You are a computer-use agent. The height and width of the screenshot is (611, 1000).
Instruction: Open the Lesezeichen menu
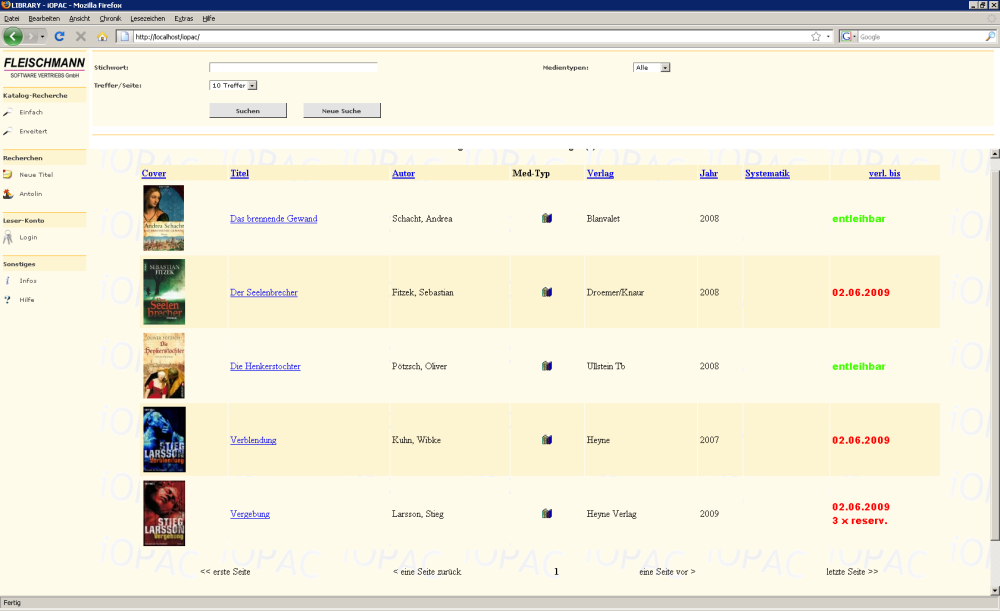pos(146,19)
